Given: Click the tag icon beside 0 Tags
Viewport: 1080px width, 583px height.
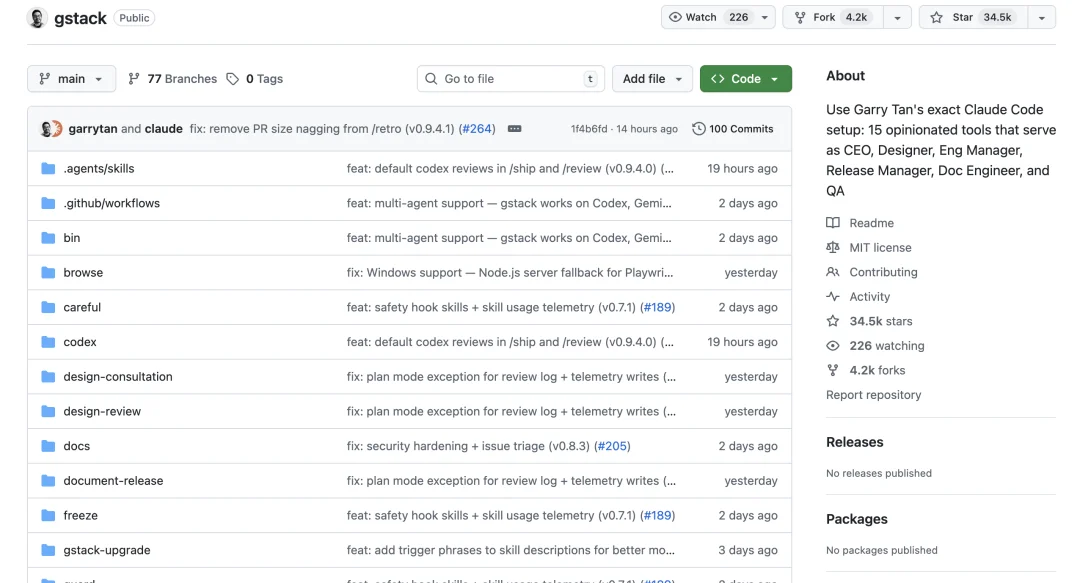Looking at the screenshot, I should point(233,79).
